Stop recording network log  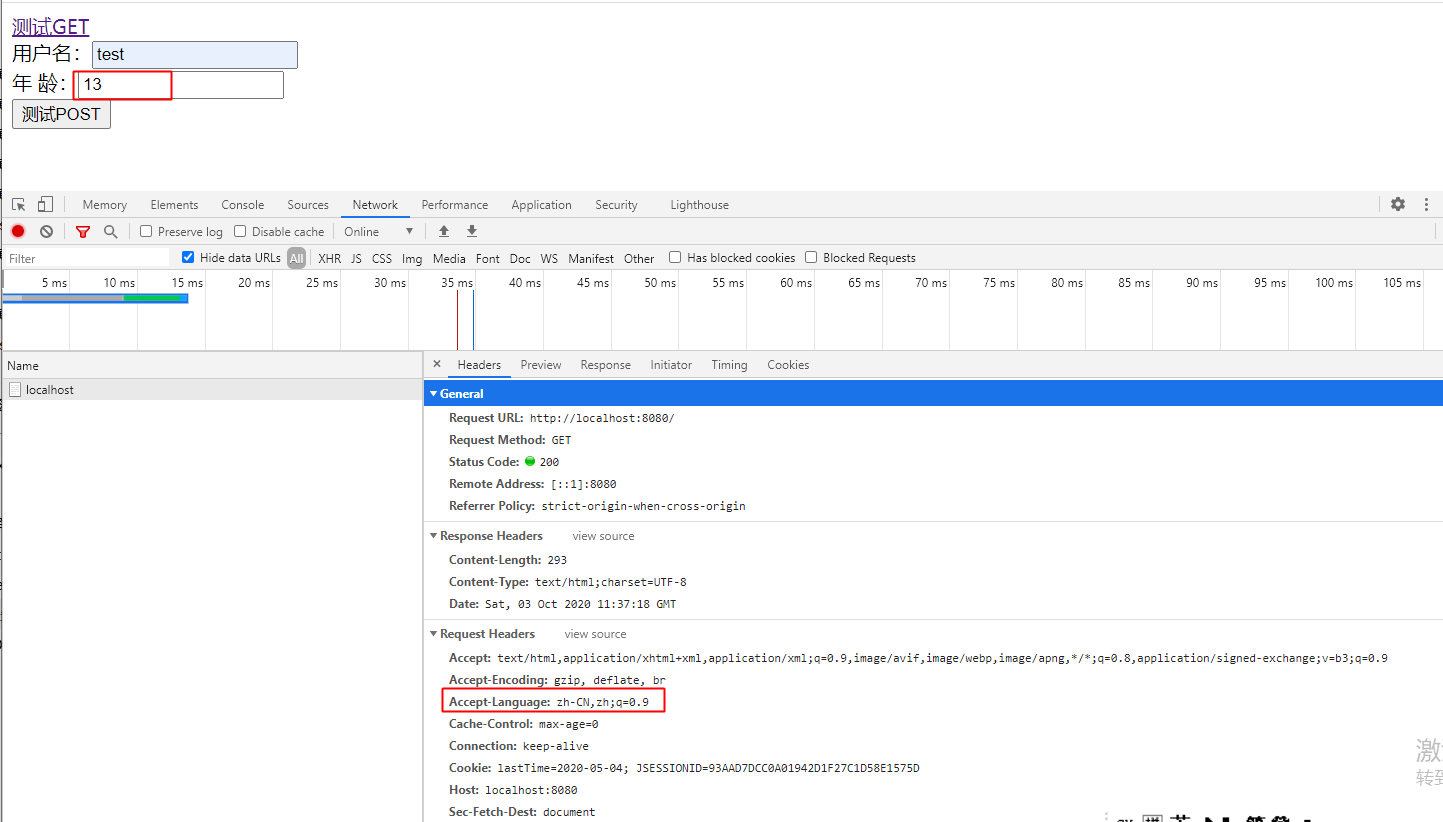pyautogui.click(x=18, y=231)
